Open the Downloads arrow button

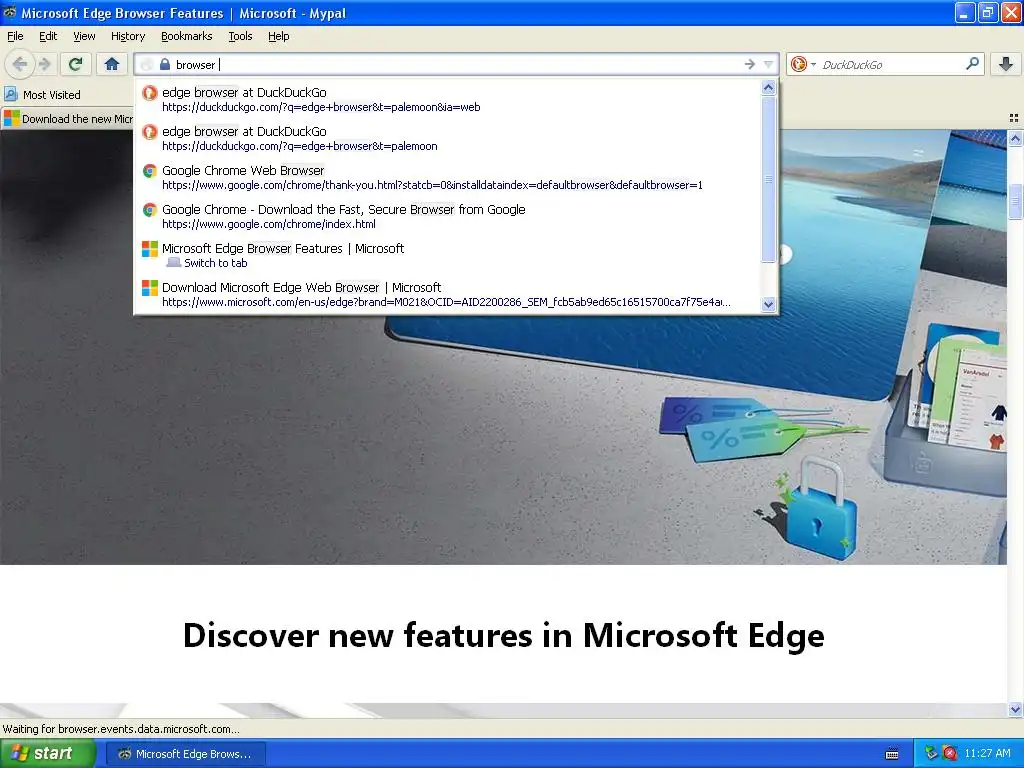pos(1006,64)
